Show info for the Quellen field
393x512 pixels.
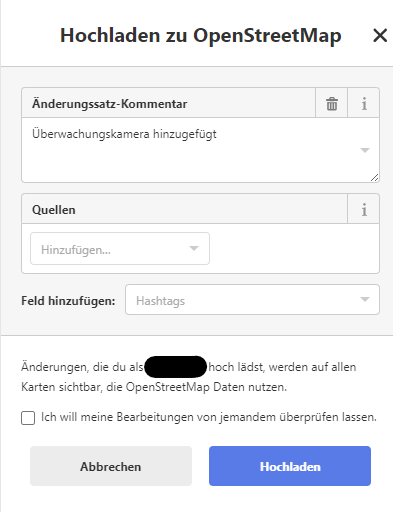pos(364,209)
